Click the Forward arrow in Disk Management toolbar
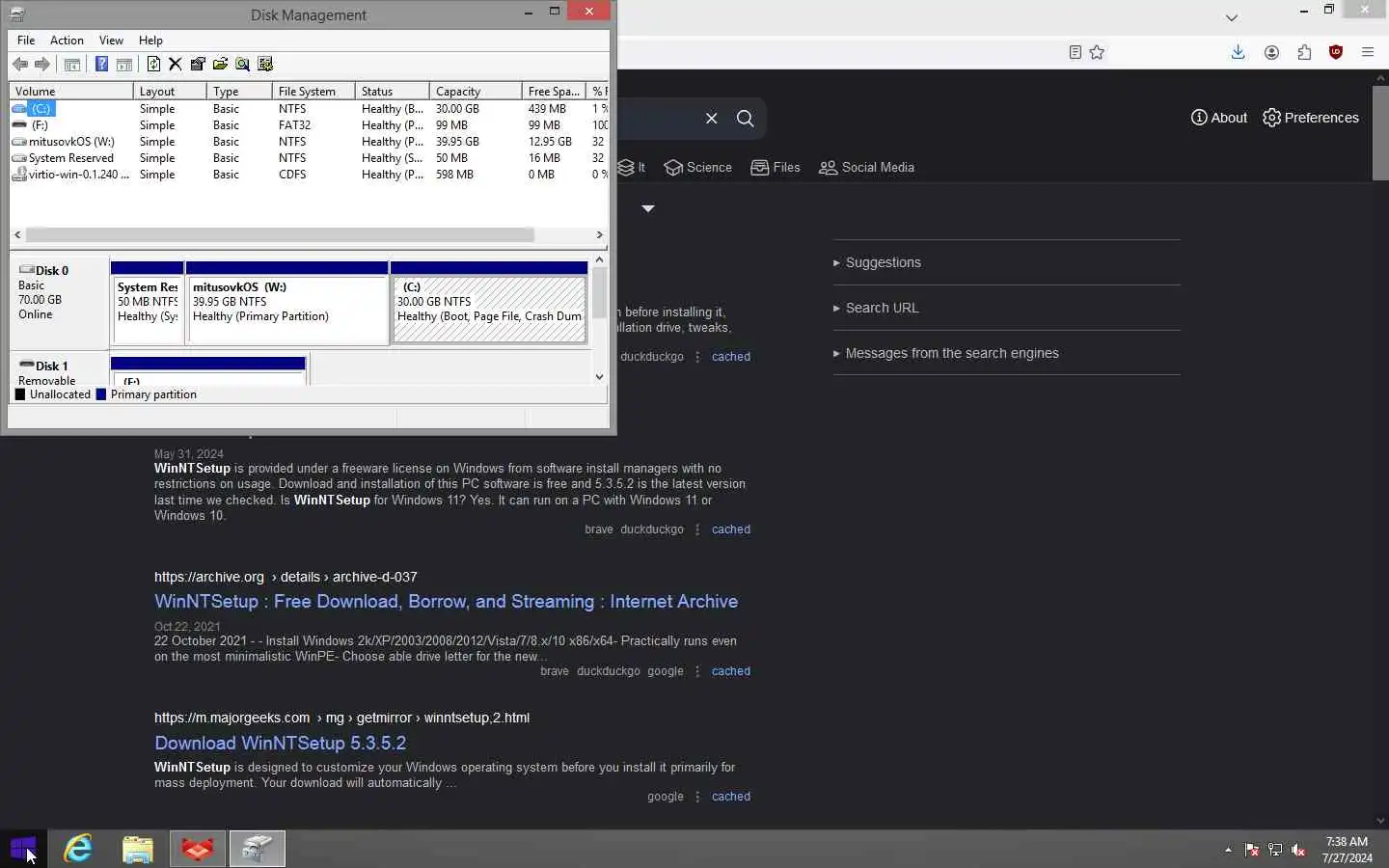 (42, 65)
